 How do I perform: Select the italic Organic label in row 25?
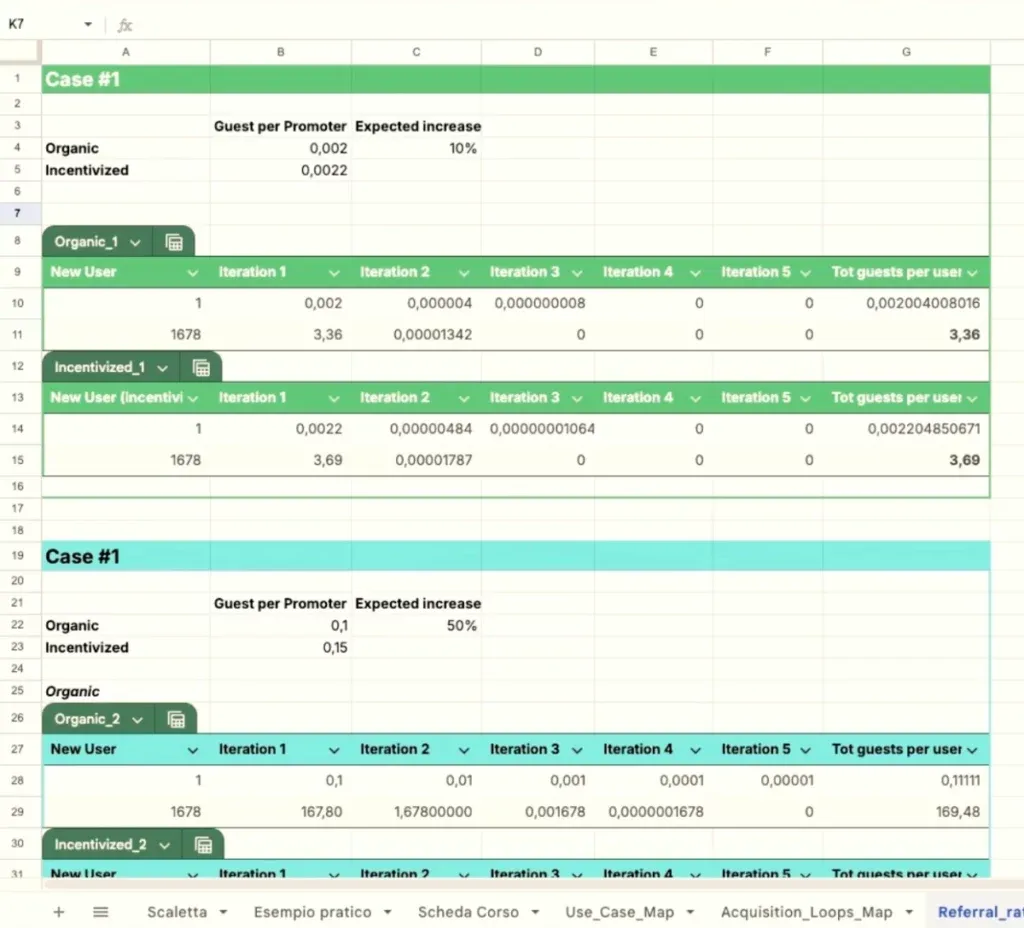pos(126,691)
